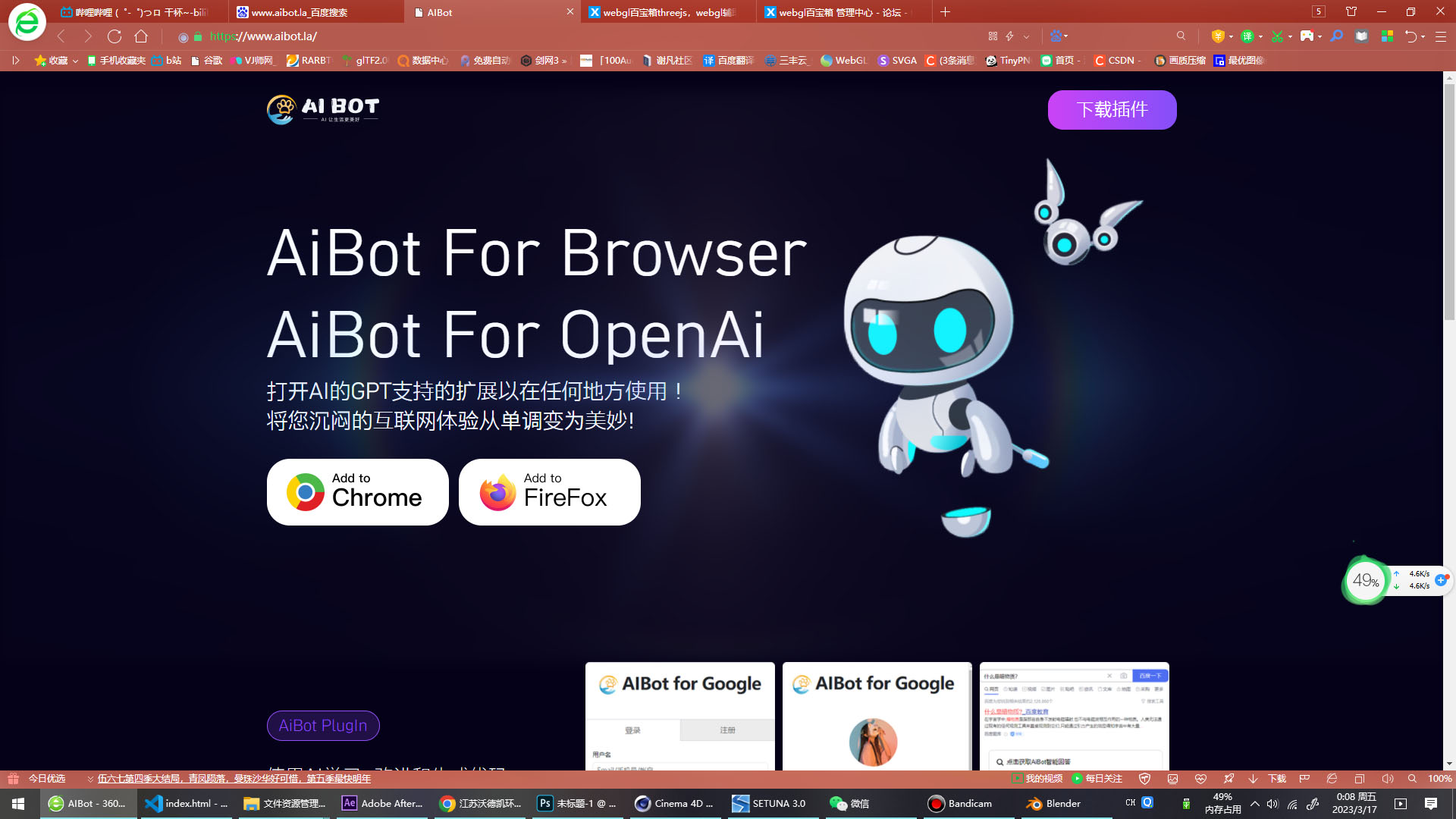Open the skin shirt icon in title bar
1456x819 pixels.
(x=1351, y=11)
